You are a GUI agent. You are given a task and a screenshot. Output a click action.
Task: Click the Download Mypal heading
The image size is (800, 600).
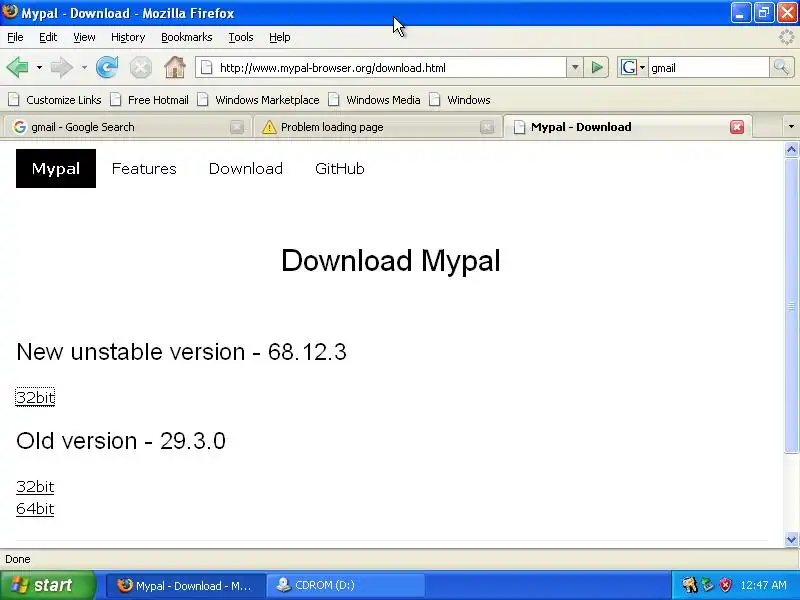click(391, 261)
